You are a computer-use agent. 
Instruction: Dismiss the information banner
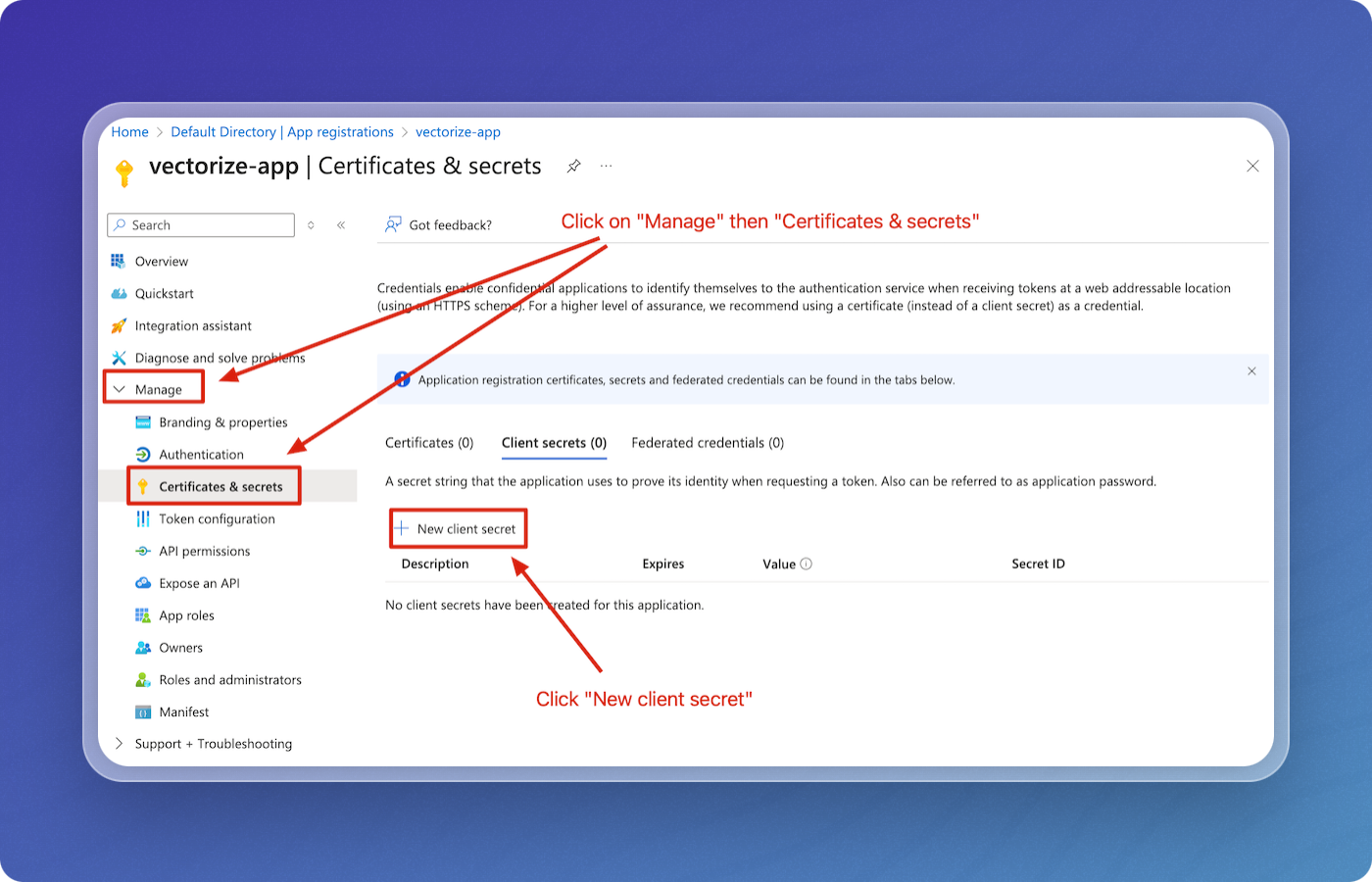coord(1251,371)
